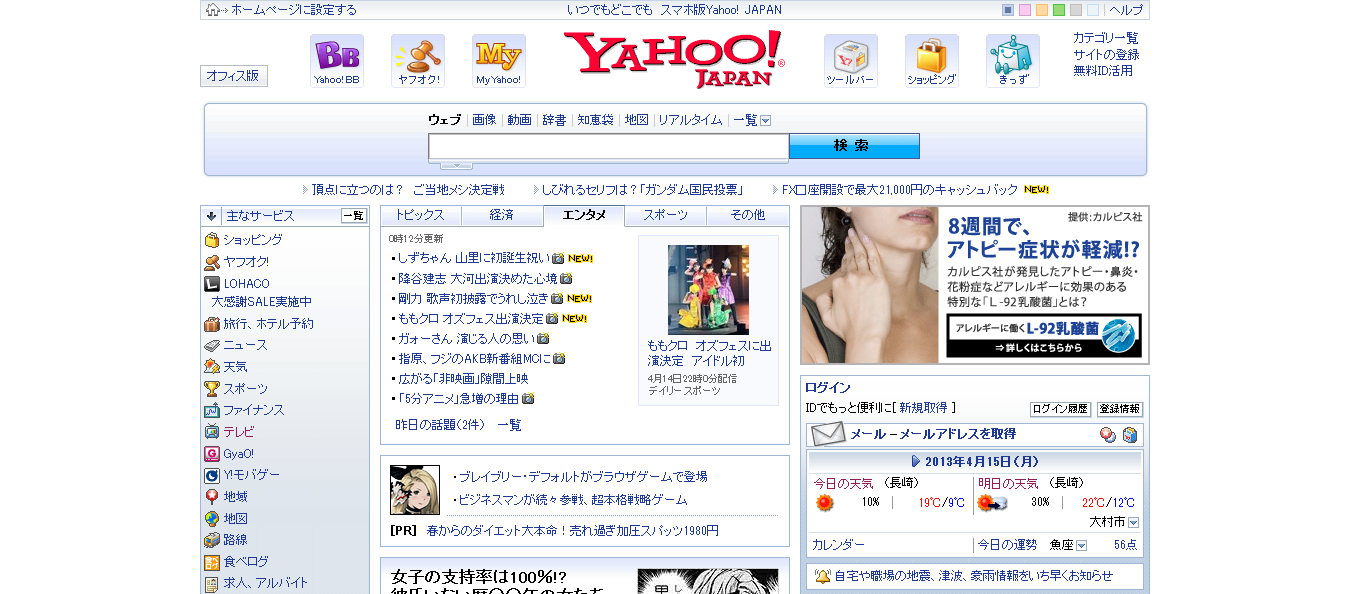Click the 地図 globe icon

pos(212,519)
